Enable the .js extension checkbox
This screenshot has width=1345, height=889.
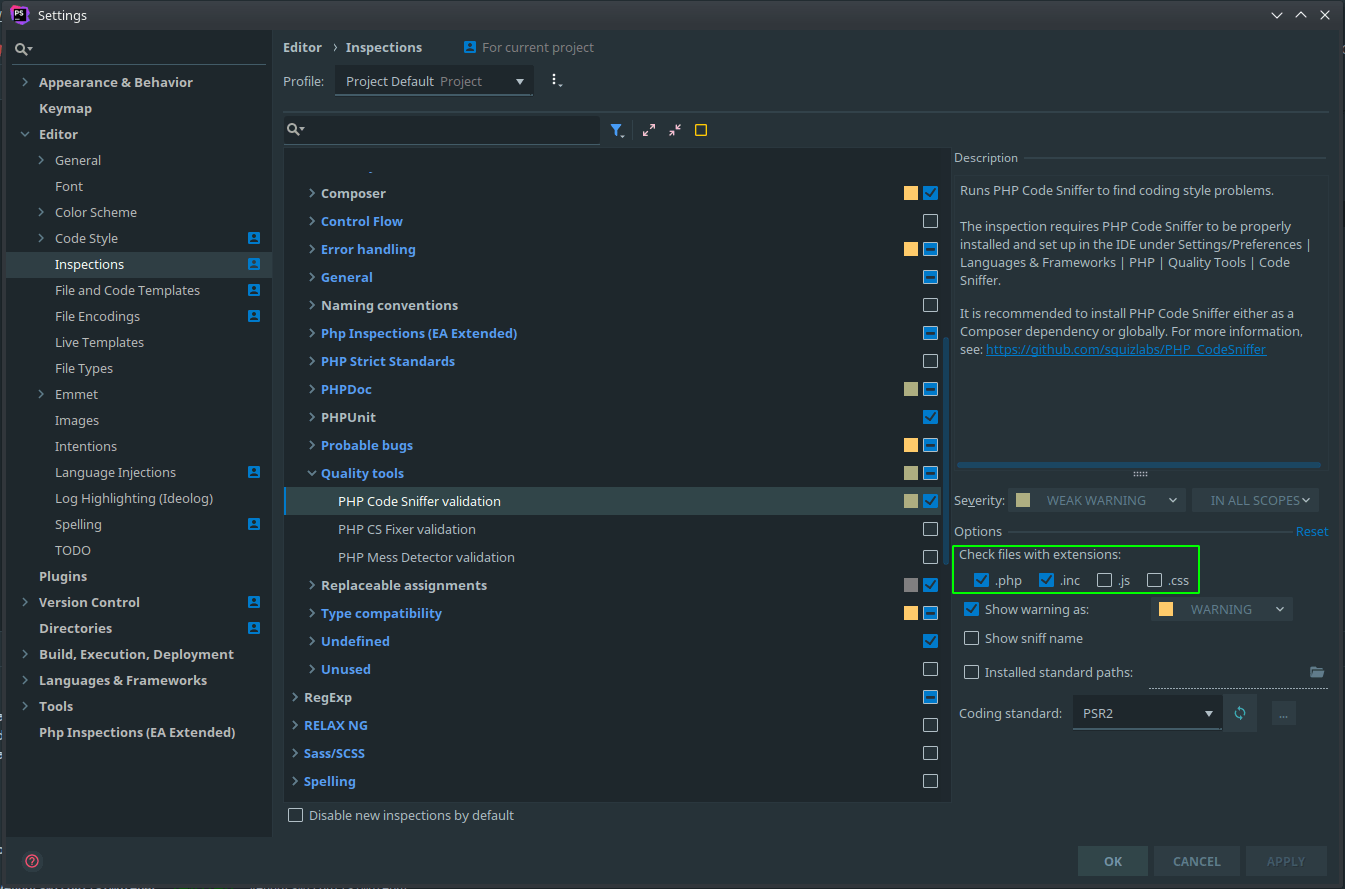1104,579
